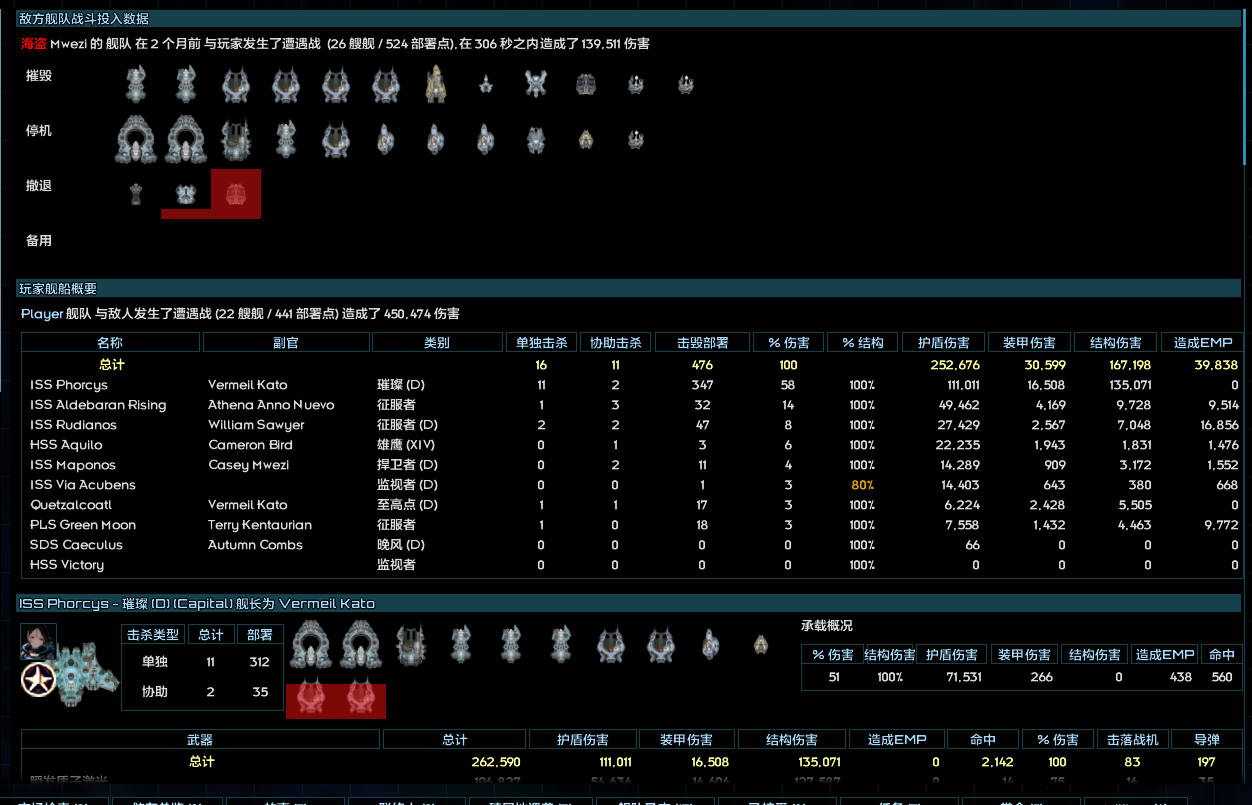The image size is (1252, 805).
Task: Click the 玩家舰船概要 section header
Action: coord(58,289)
